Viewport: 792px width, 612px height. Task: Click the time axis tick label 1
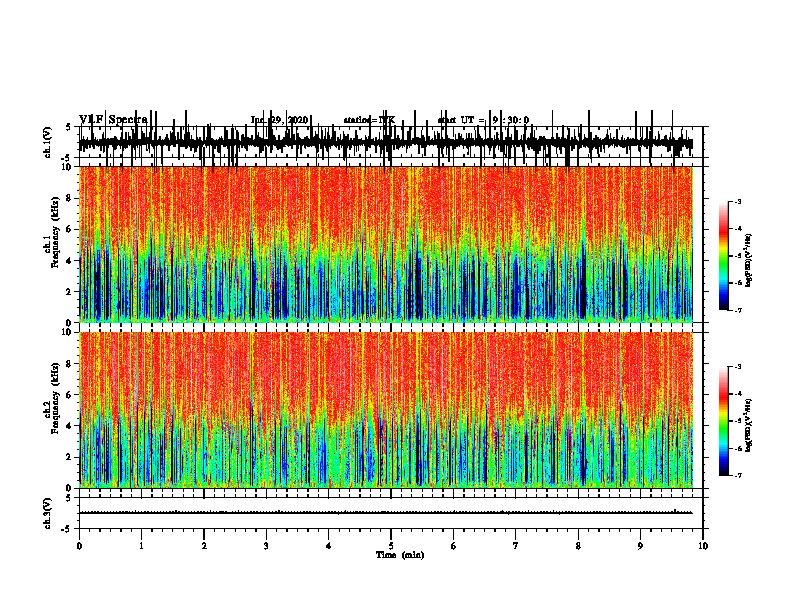pyautogui.click(x=141, y=546)
